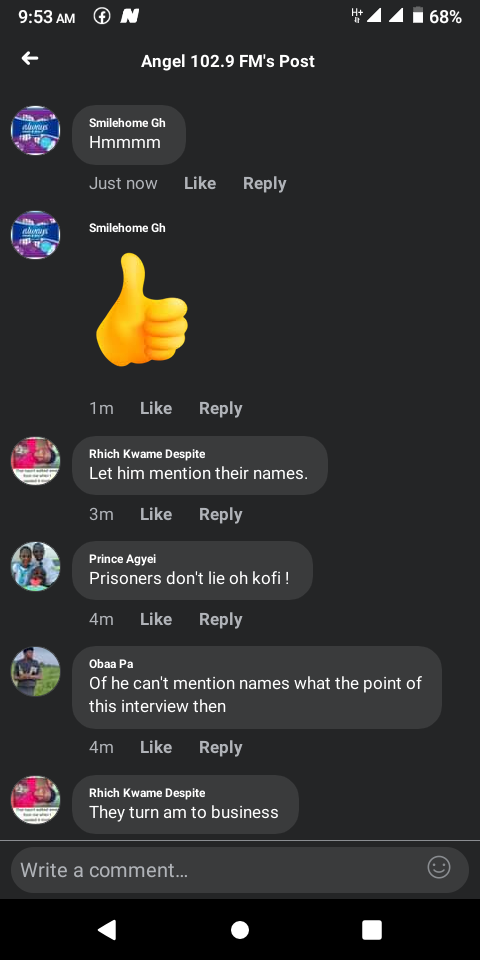Open Obaa Pa's profile picture
The width and height of the screenshot is (480, 960).
[x=36, y=672]
